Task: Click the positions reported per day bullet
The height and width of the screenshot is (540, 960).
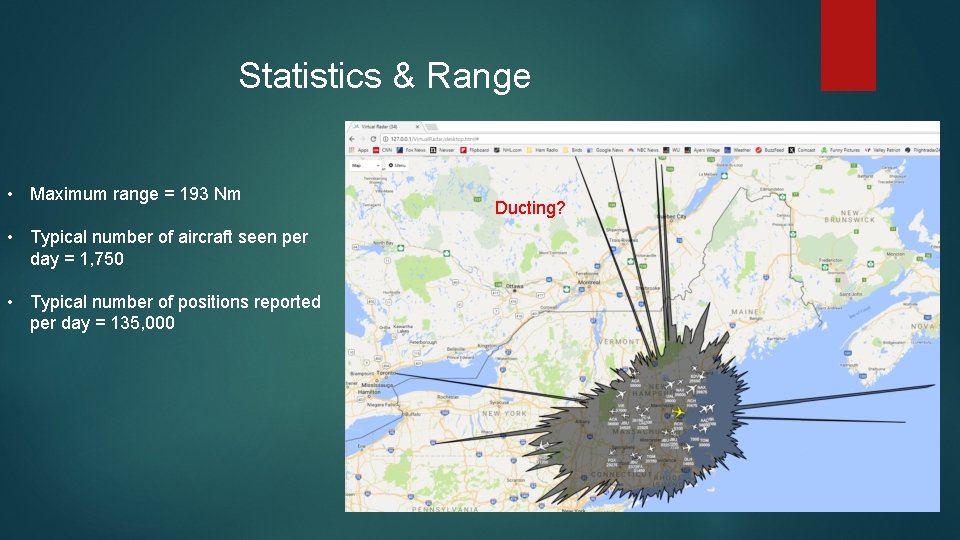Action: 175,312
